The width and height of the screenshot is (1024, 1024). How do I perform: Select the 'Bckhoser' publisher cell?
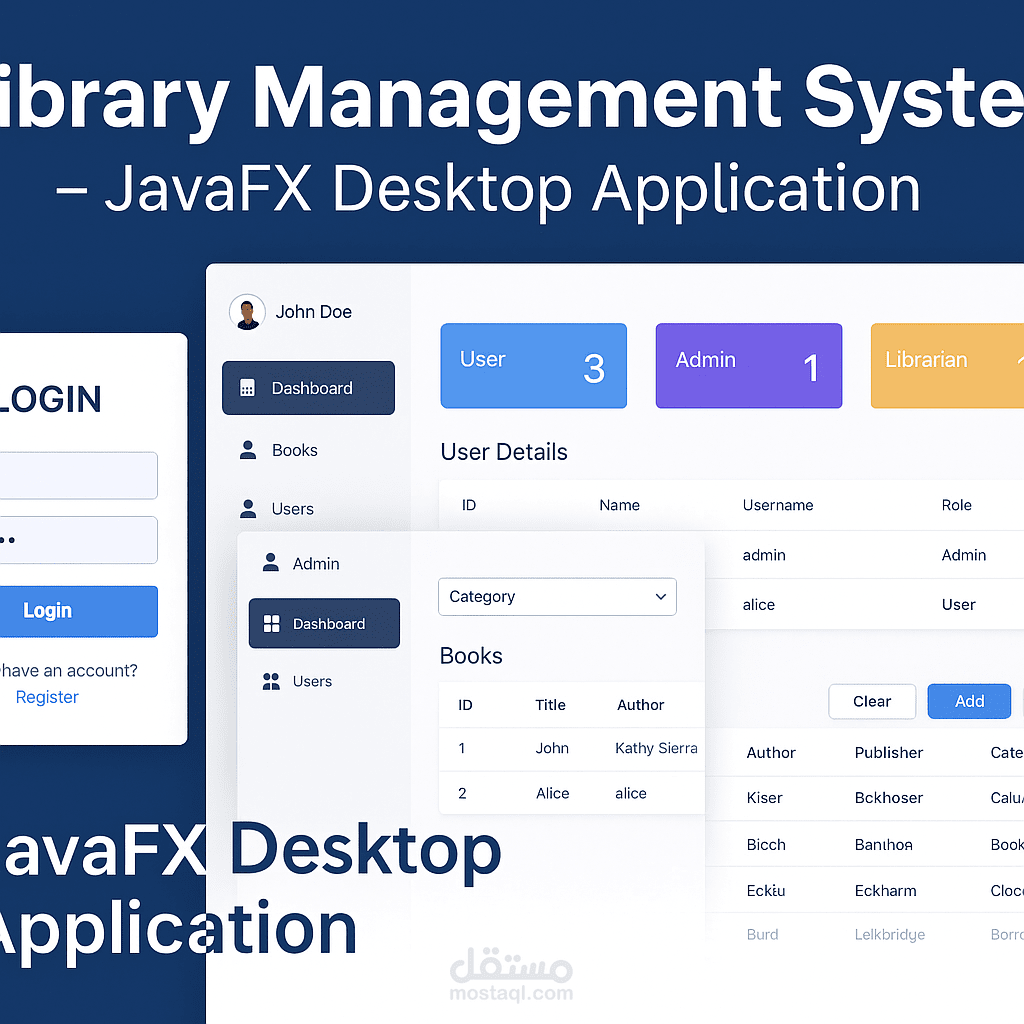coord(888,798)
